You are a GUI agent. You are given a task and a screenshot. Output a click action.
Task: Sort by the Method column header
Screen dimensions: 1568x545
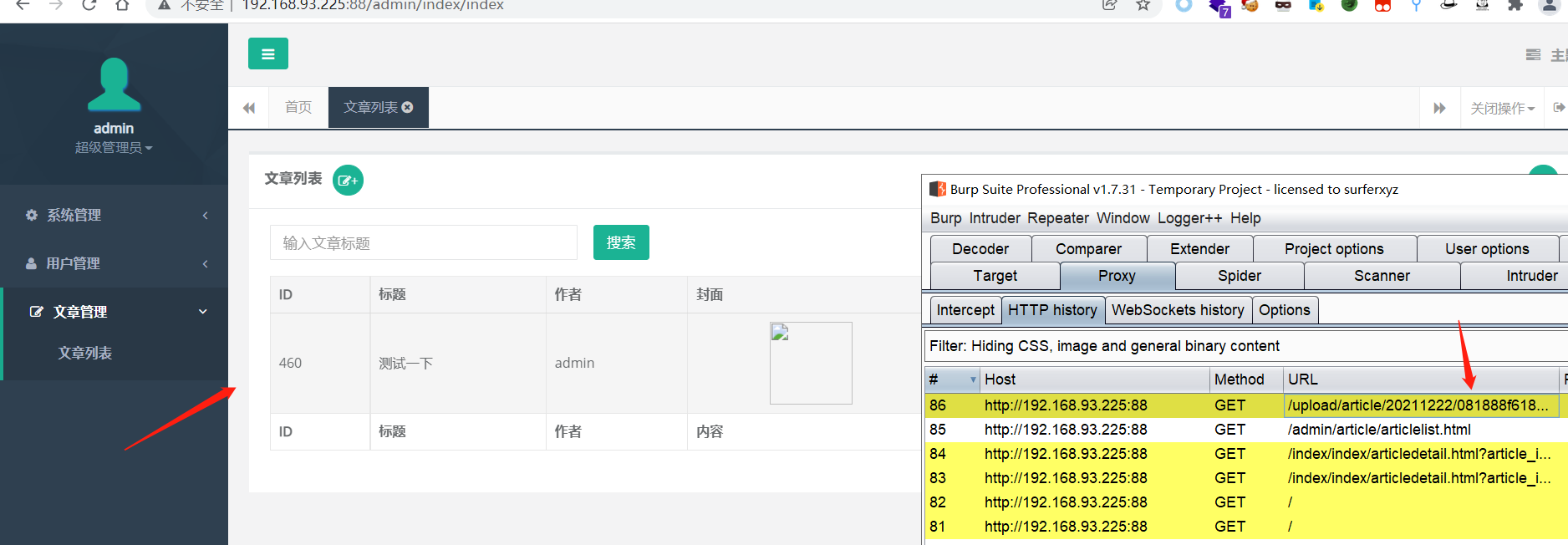point(1246,379)
